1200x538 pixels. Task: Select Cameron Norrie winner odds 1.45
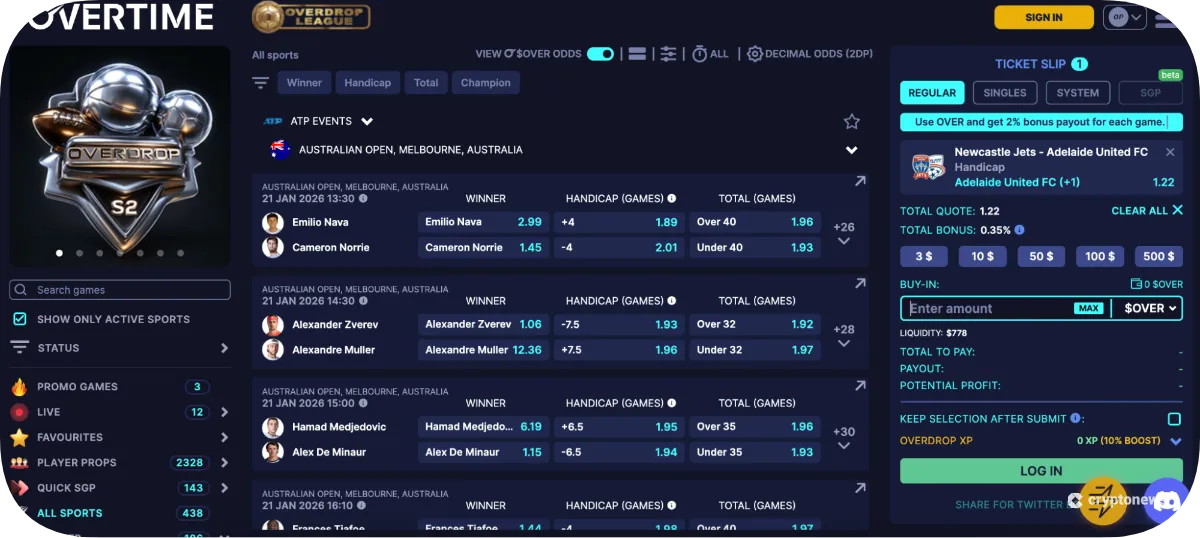(483, 247)
